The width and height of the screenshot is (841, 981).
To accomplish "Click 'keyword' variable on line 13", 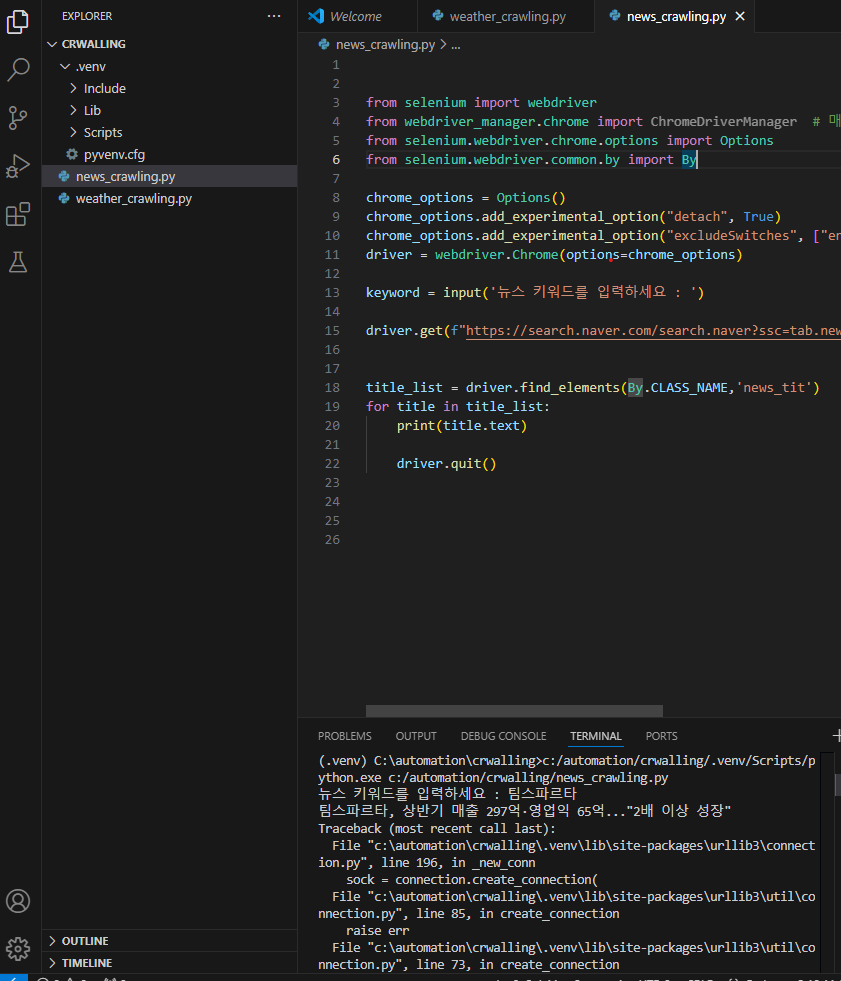I will [x=393, y=293].
